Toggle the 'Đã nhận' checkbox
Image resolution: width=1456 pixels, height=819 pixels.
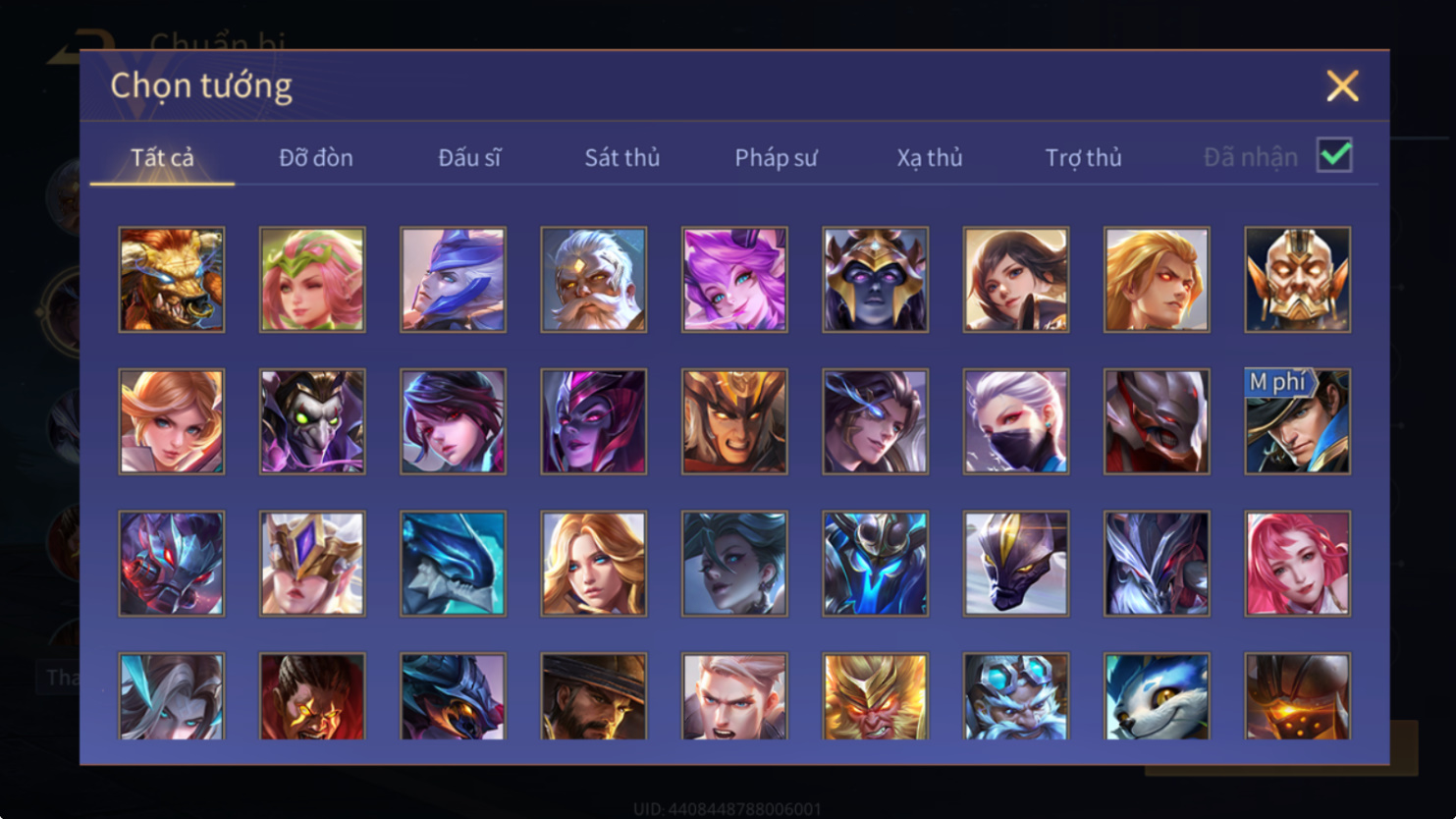coord(1335,155)
